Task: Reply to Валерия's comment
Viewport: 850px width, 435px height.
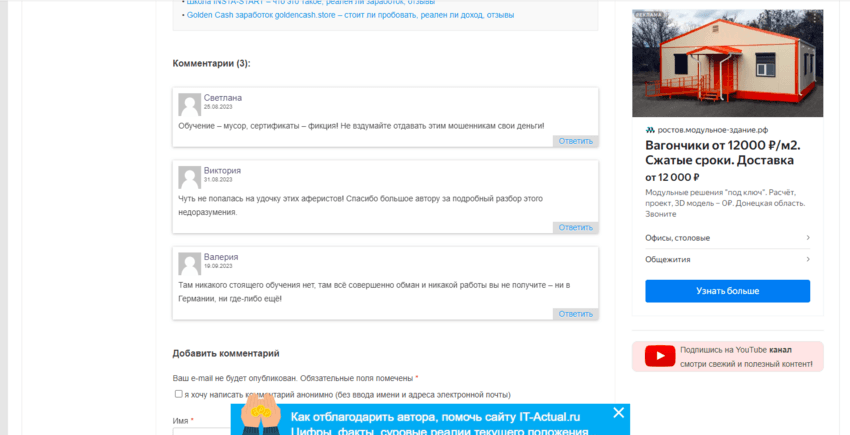Action: coord(575,314)
